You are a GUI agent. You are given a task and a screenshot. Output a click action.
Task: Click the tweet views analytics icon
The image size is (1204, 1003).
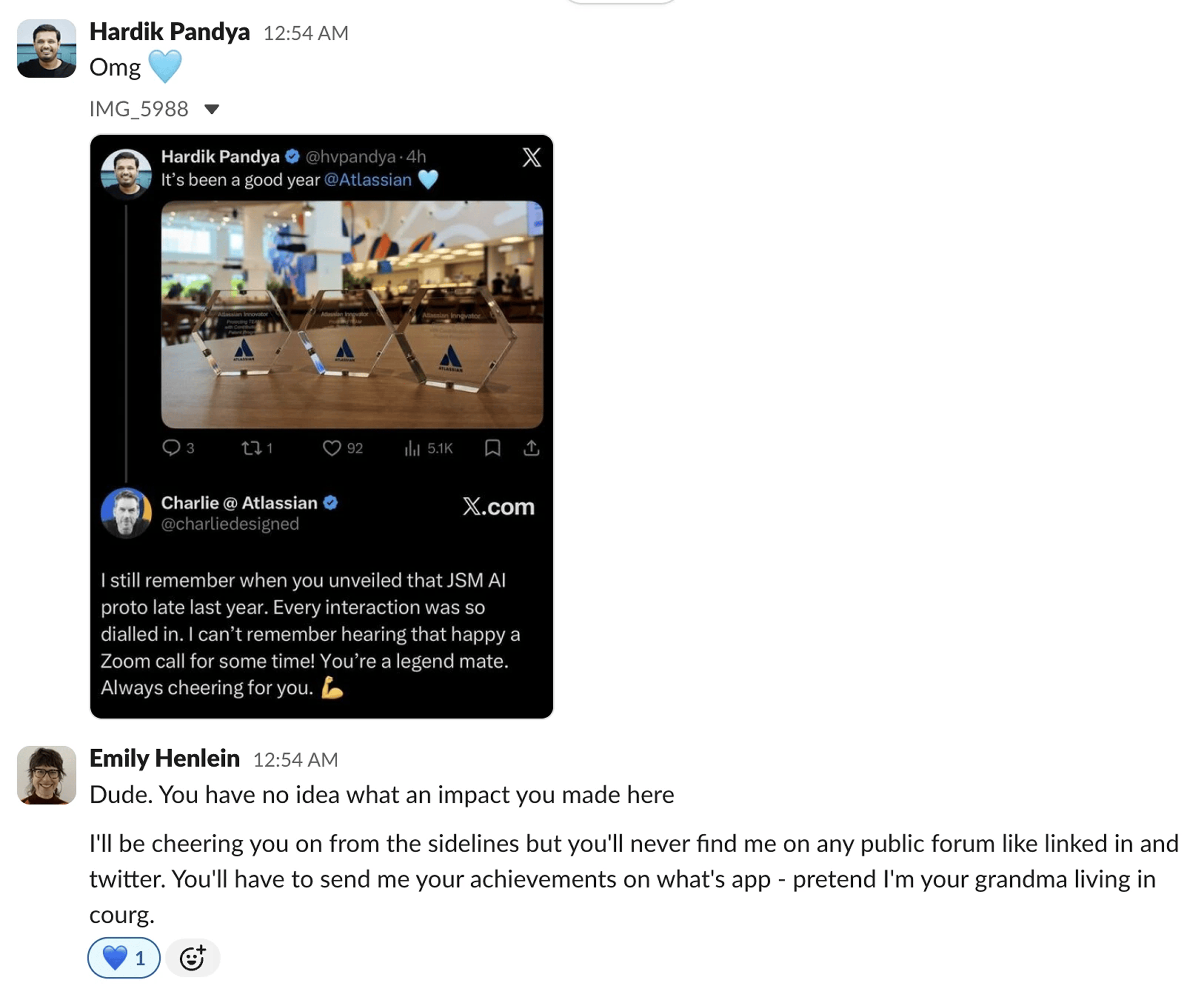412,448
